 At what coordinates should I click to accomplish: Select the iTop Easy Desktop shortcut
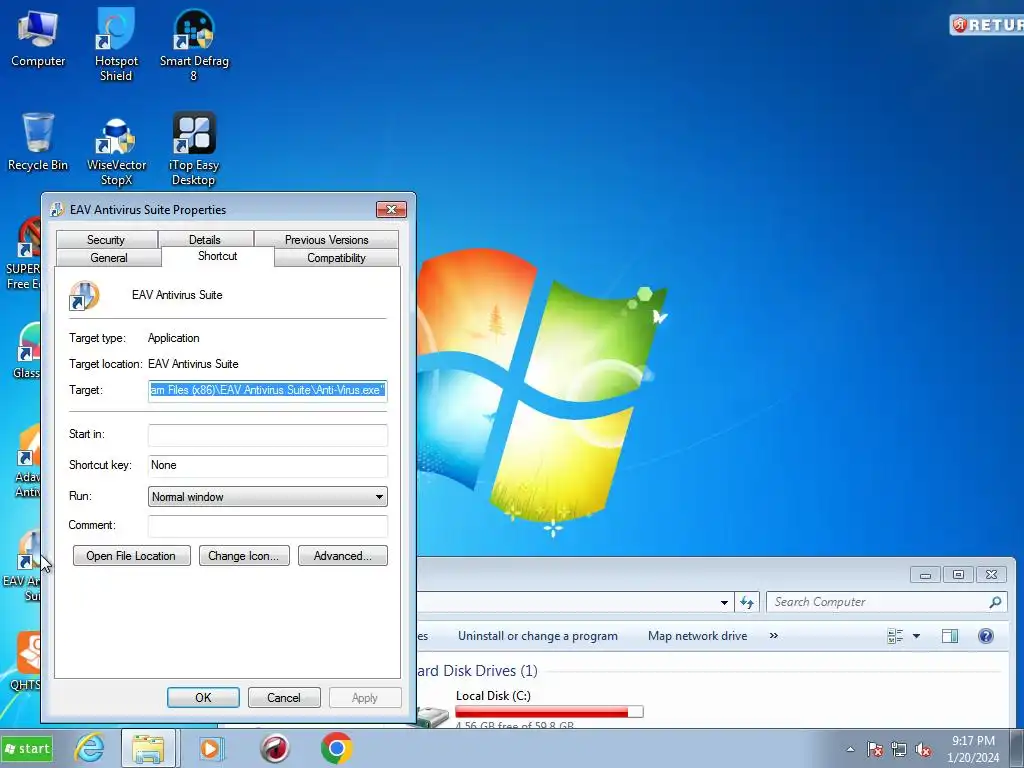(x=194, y=150)
